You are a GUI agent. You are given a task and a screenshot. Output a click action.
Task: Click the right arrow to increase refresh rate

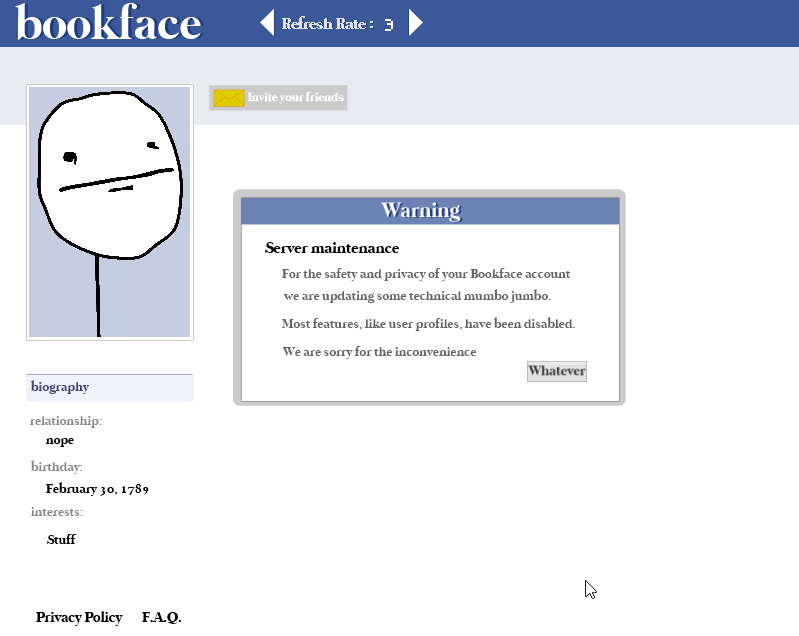pyautogui.click(x=416, y=23)
